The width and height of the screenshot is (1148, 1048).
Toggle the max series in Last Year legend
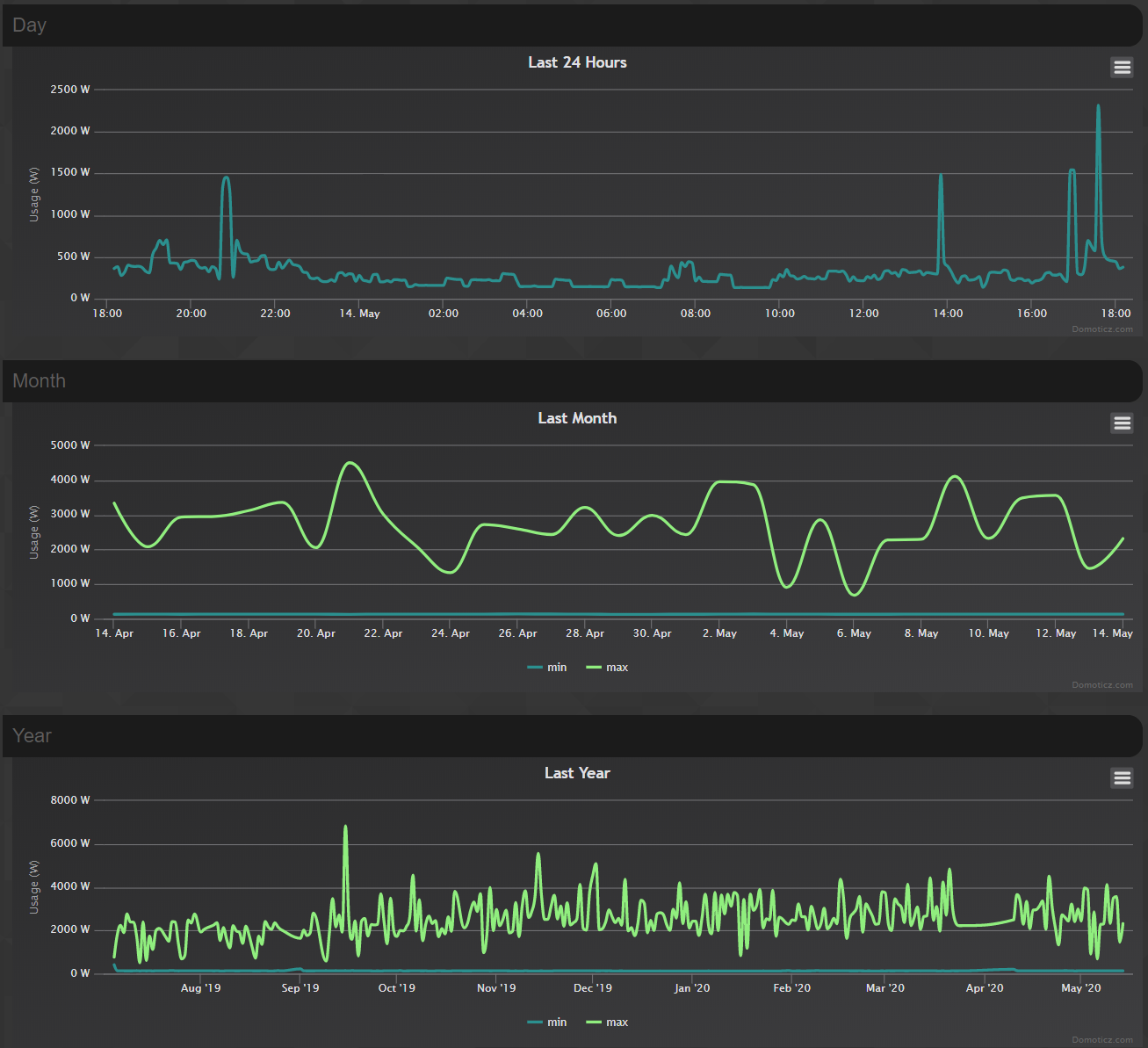pos(607,1023)
